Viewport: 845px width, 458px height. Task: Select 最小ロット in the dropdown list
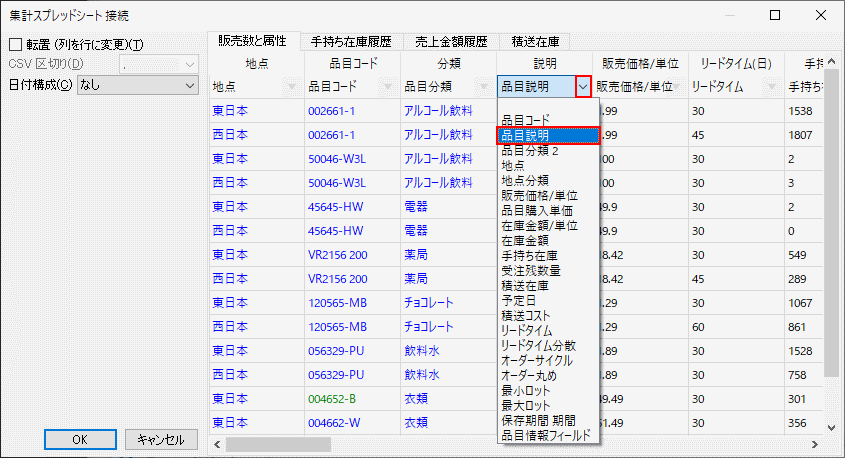[525, 390]
